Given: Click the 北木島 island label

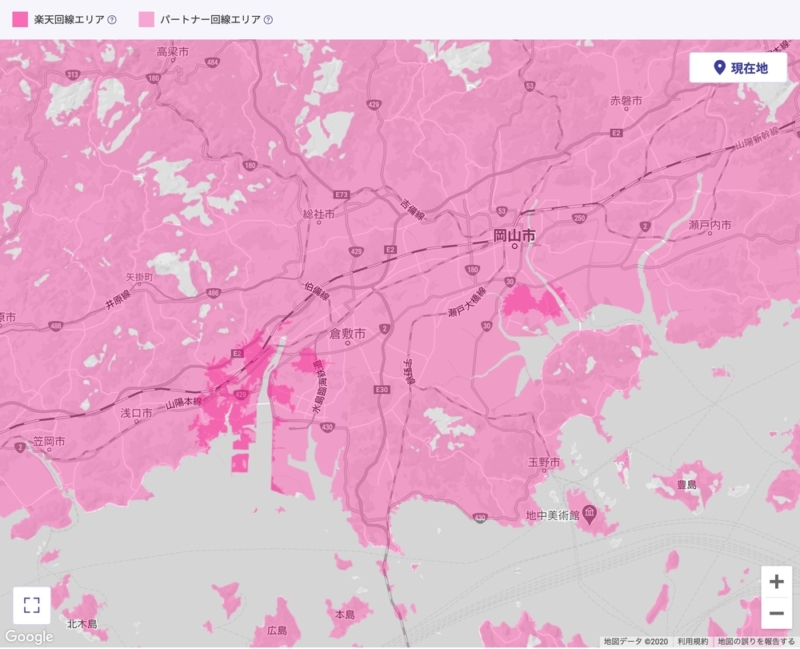Looking at the screenshot, I should [82, 624].
